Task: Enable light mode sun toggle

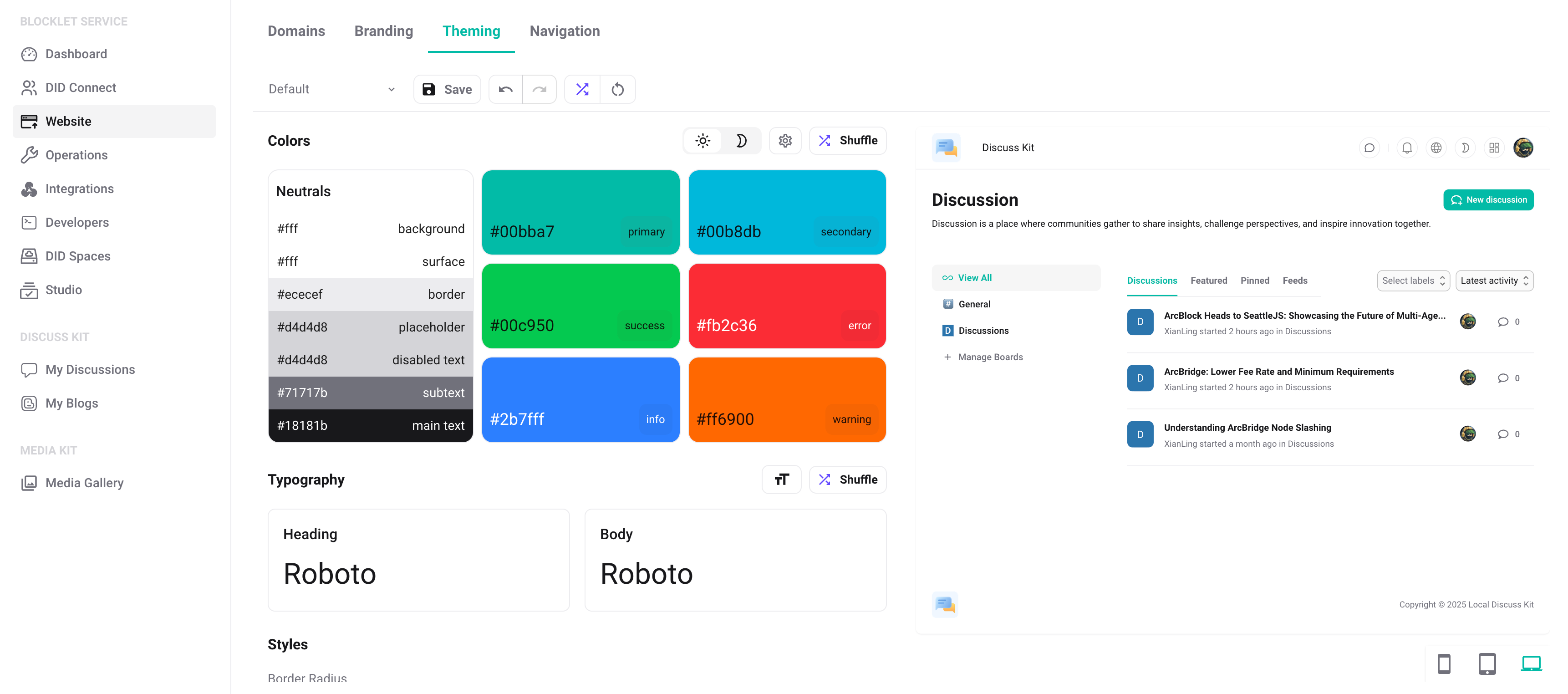Action: click(703, 141)
